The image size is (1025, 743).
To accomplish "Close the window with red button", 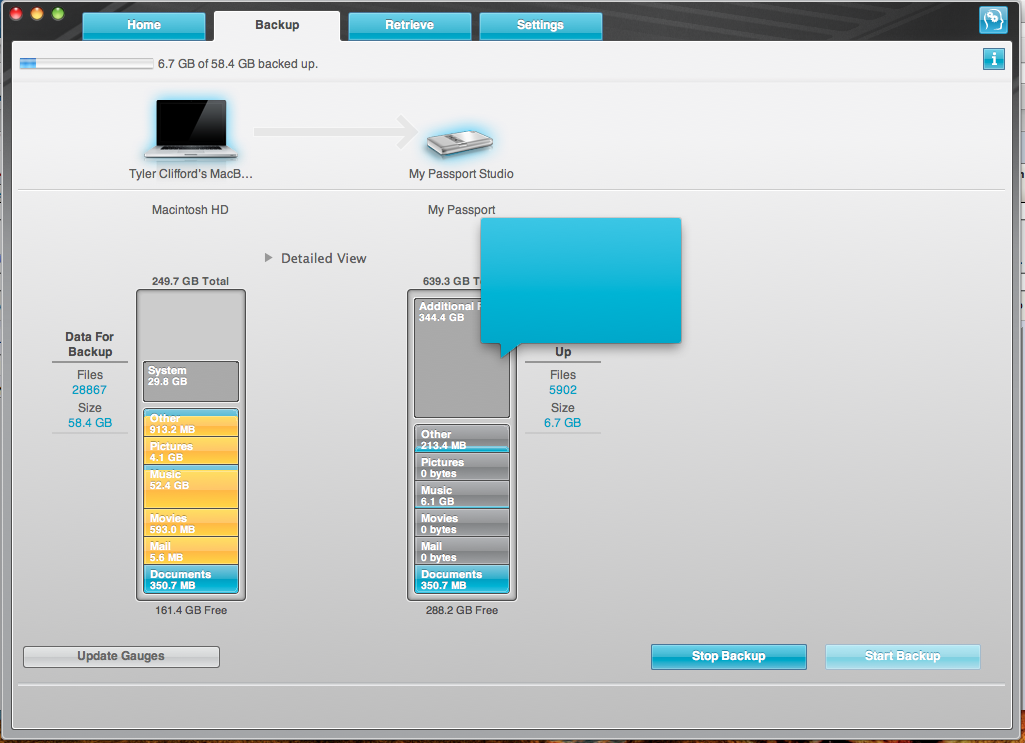I will 16,14.
